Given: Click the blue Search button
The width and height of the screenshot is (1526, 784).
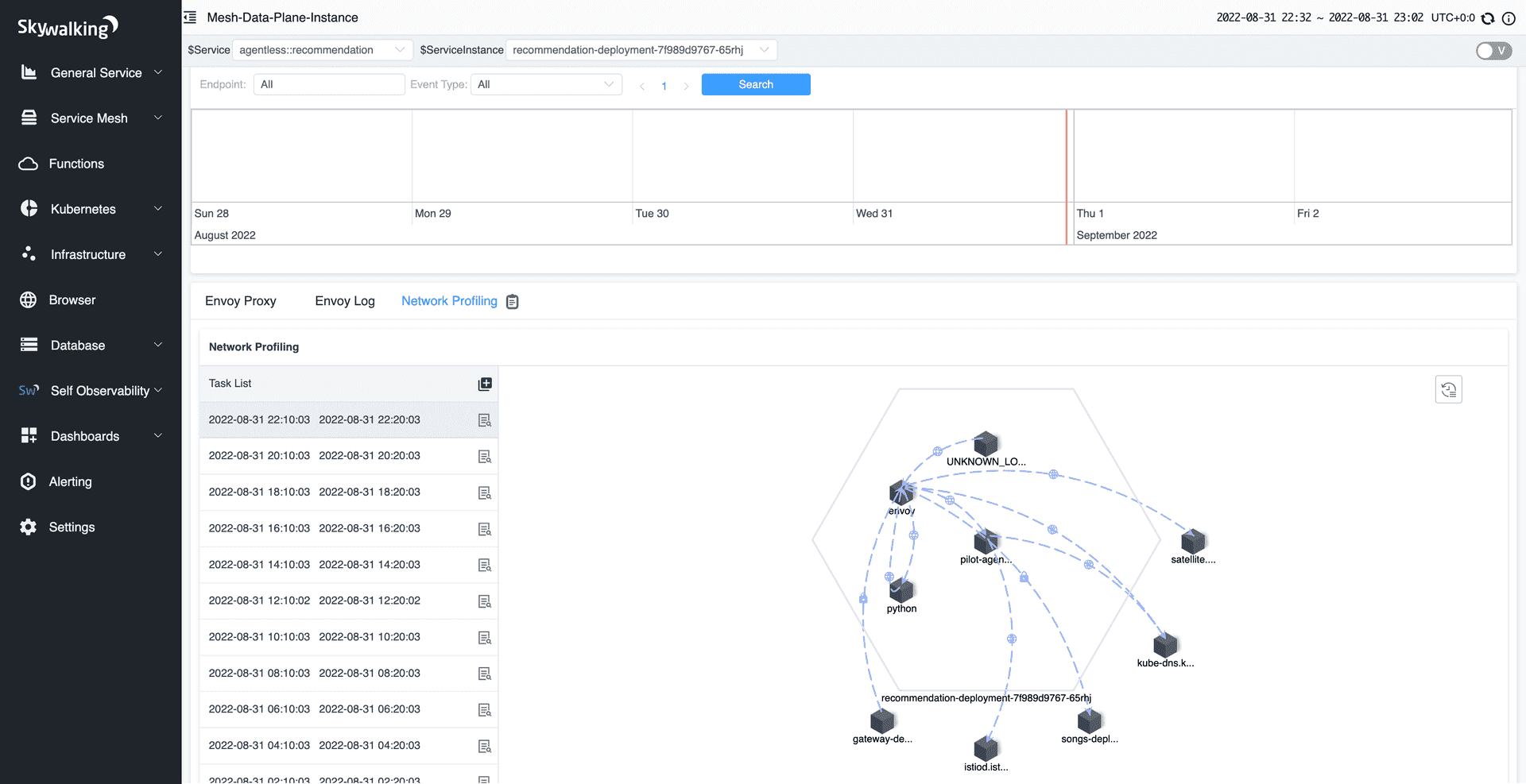Looking at the screenshot, I should click(755, 84).
